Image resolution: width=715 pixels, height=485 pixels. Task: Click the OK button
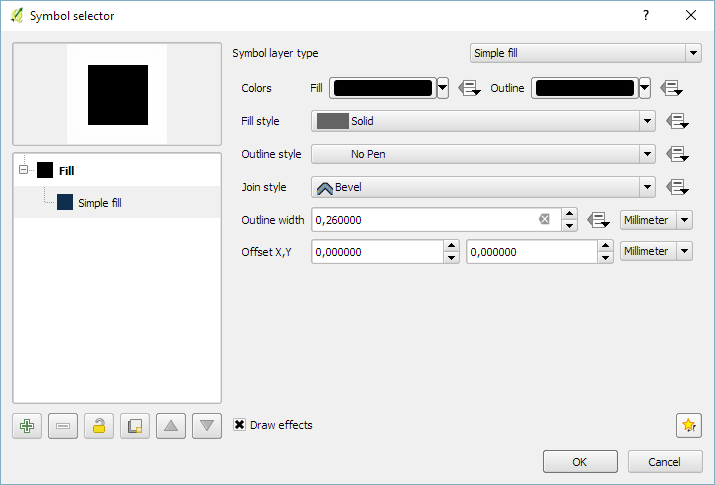580,462
